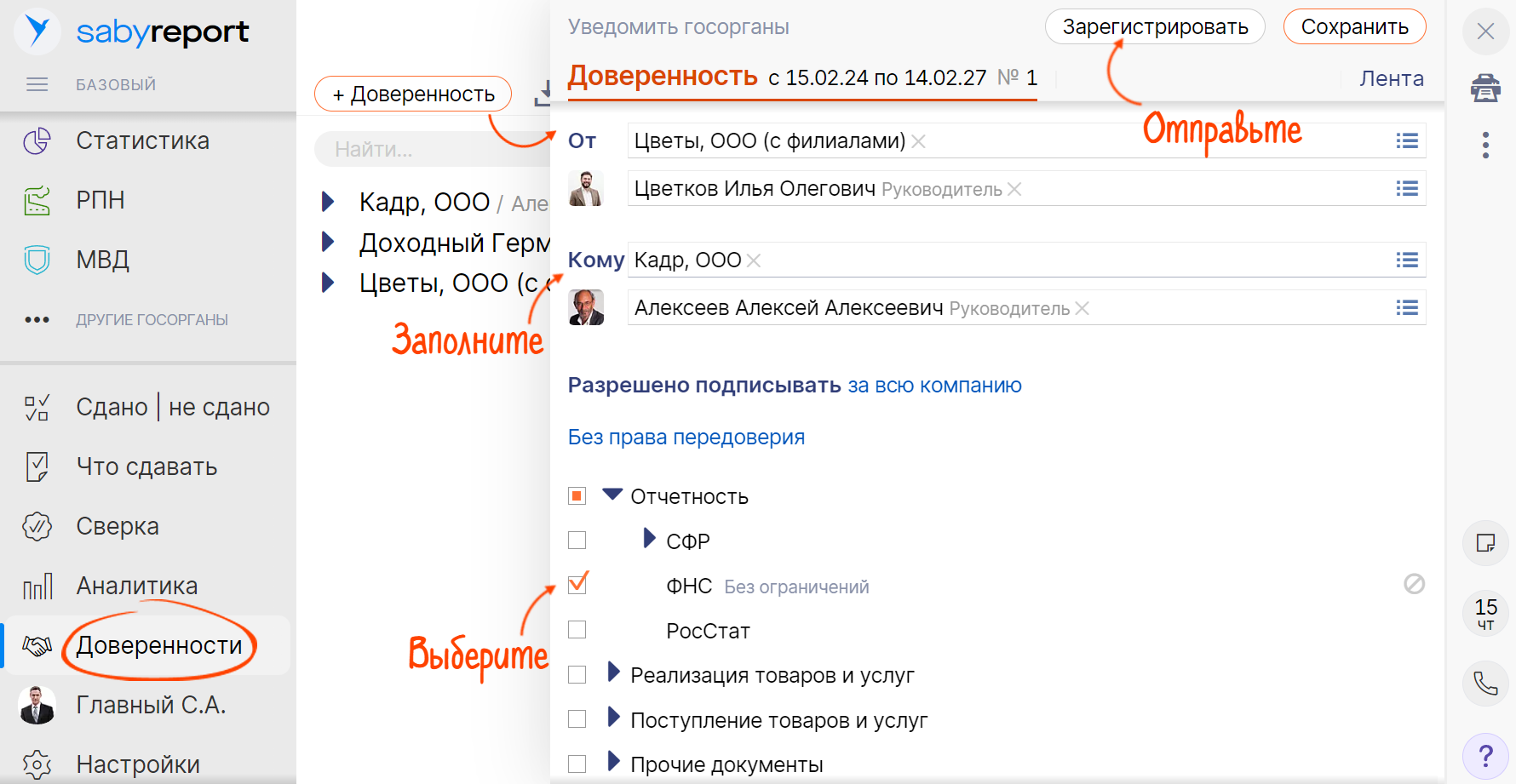Check the СФР checkbox
The image size is (1516, 784).
coord(577,541)
